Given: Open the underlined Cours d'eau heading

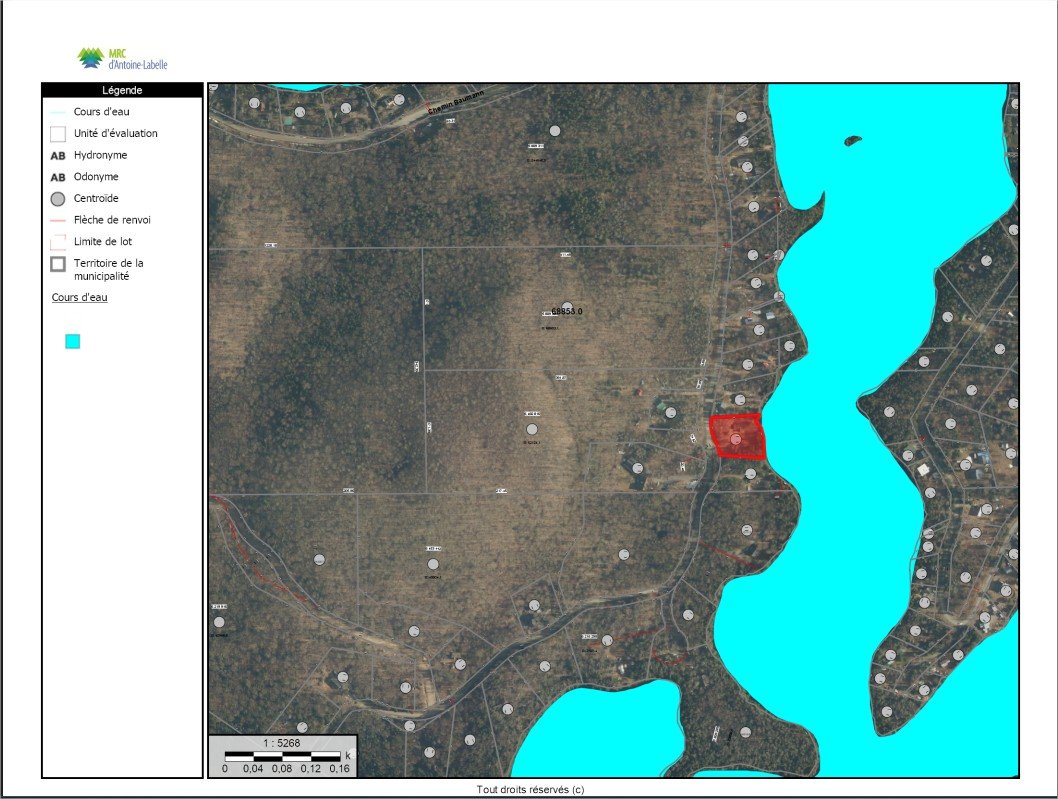Looking at the screenshot, I should click(79, 297).
